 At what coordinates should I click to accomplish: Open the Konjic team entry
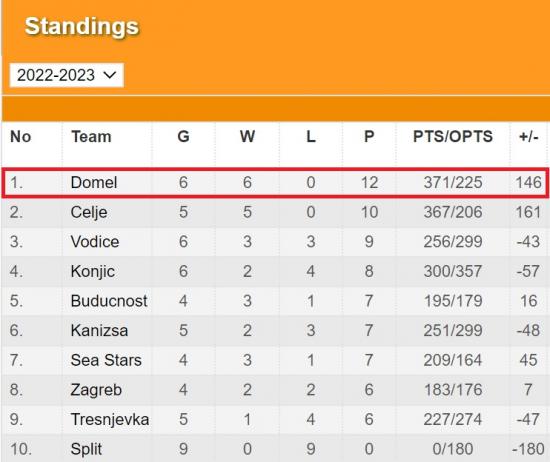point(93,272)
